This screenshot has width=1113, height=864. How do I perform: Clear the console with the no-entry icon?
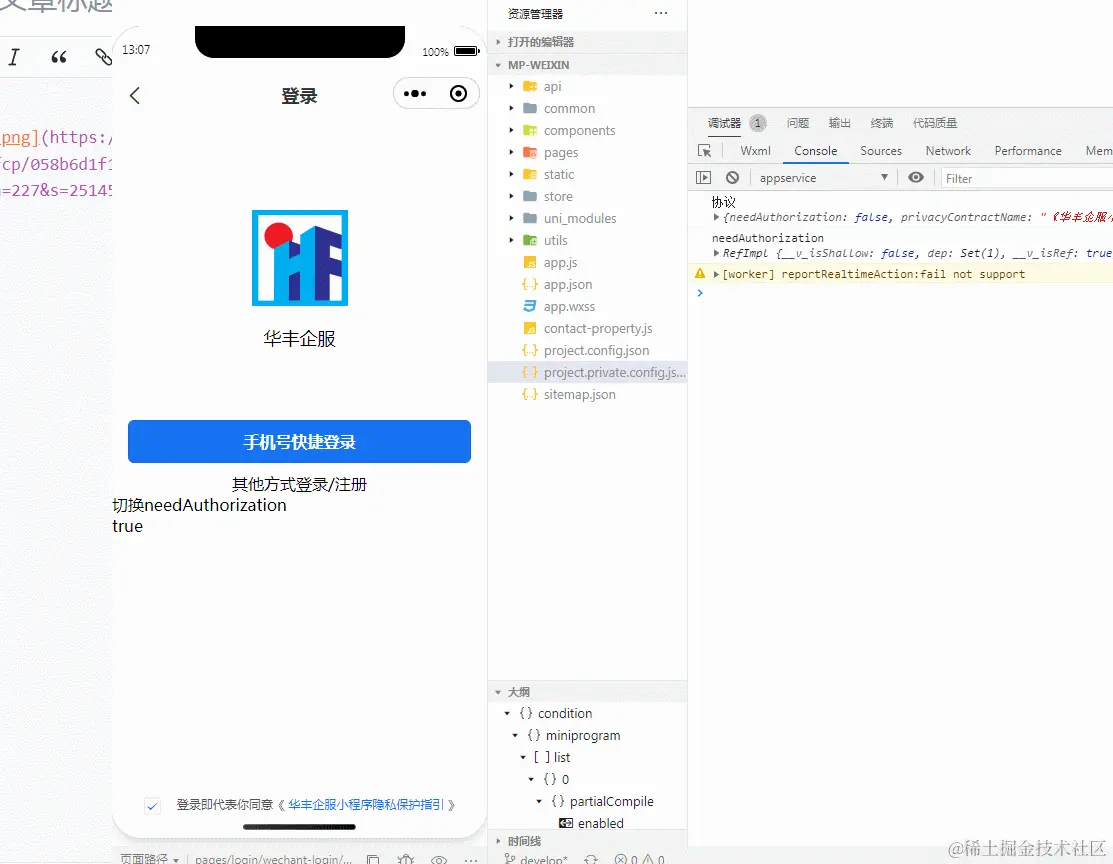tap(733, 177)
